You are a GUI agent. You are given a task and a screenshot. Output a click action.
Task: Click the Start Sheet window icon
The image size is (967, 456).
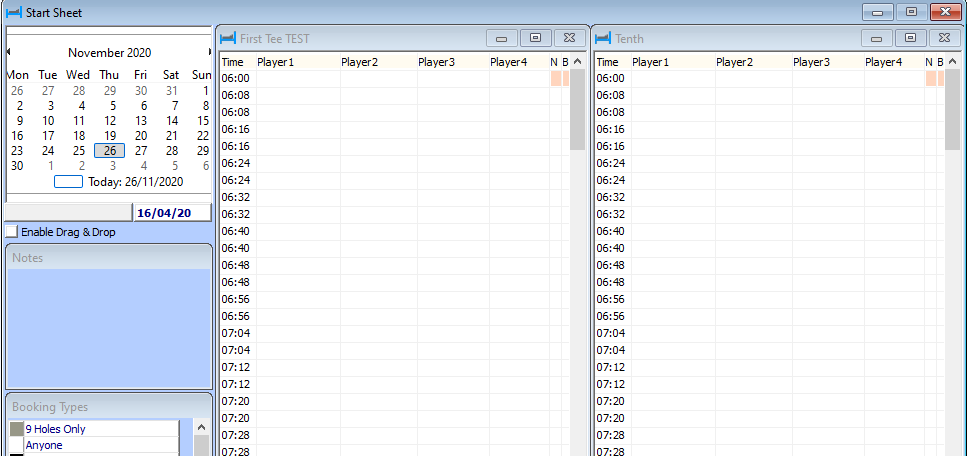[14, 12]
